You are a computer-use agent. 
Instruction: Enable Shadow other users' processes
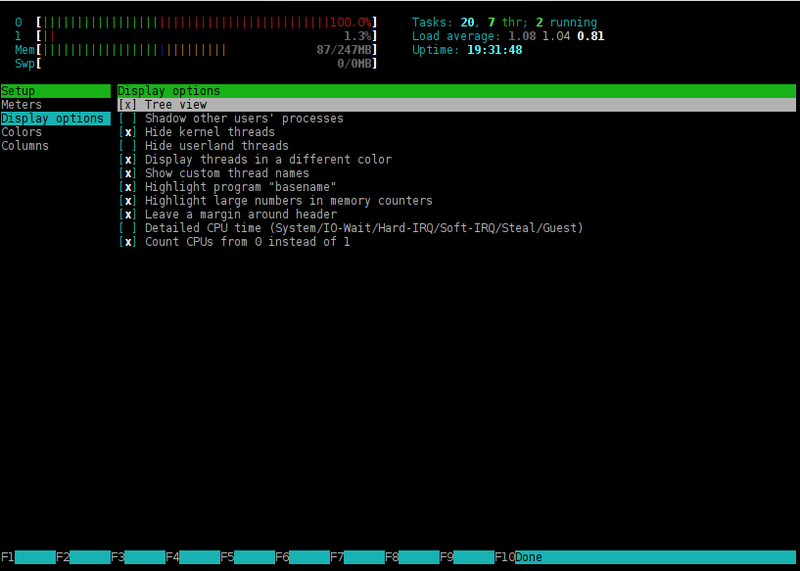click(128, 119)
